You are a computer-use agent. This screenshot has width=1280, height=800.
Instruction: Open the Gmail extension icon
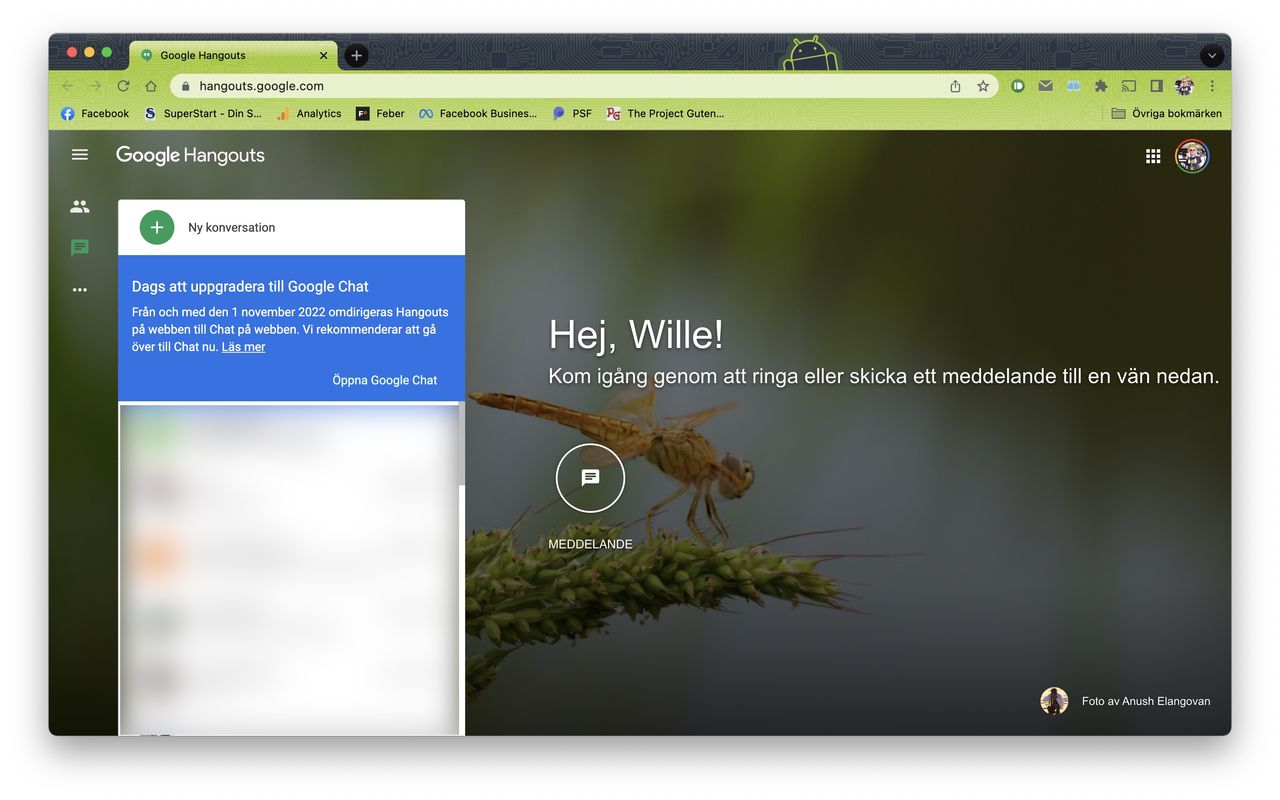(1045, 86)
